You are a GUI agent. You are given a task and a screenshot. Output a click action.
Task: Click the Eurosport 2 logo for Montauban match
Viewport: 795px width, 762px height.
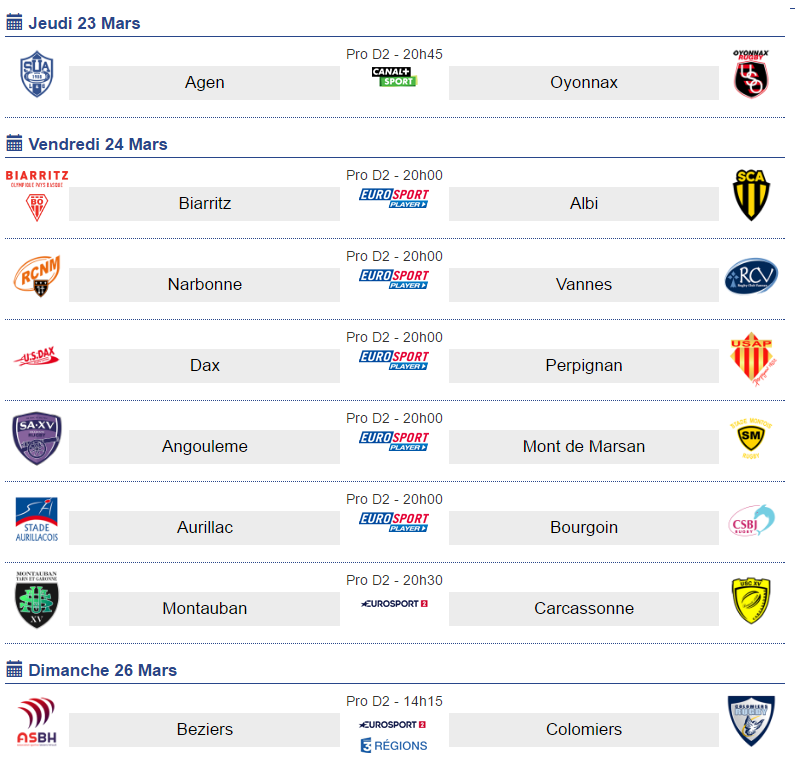click(394, 604)
